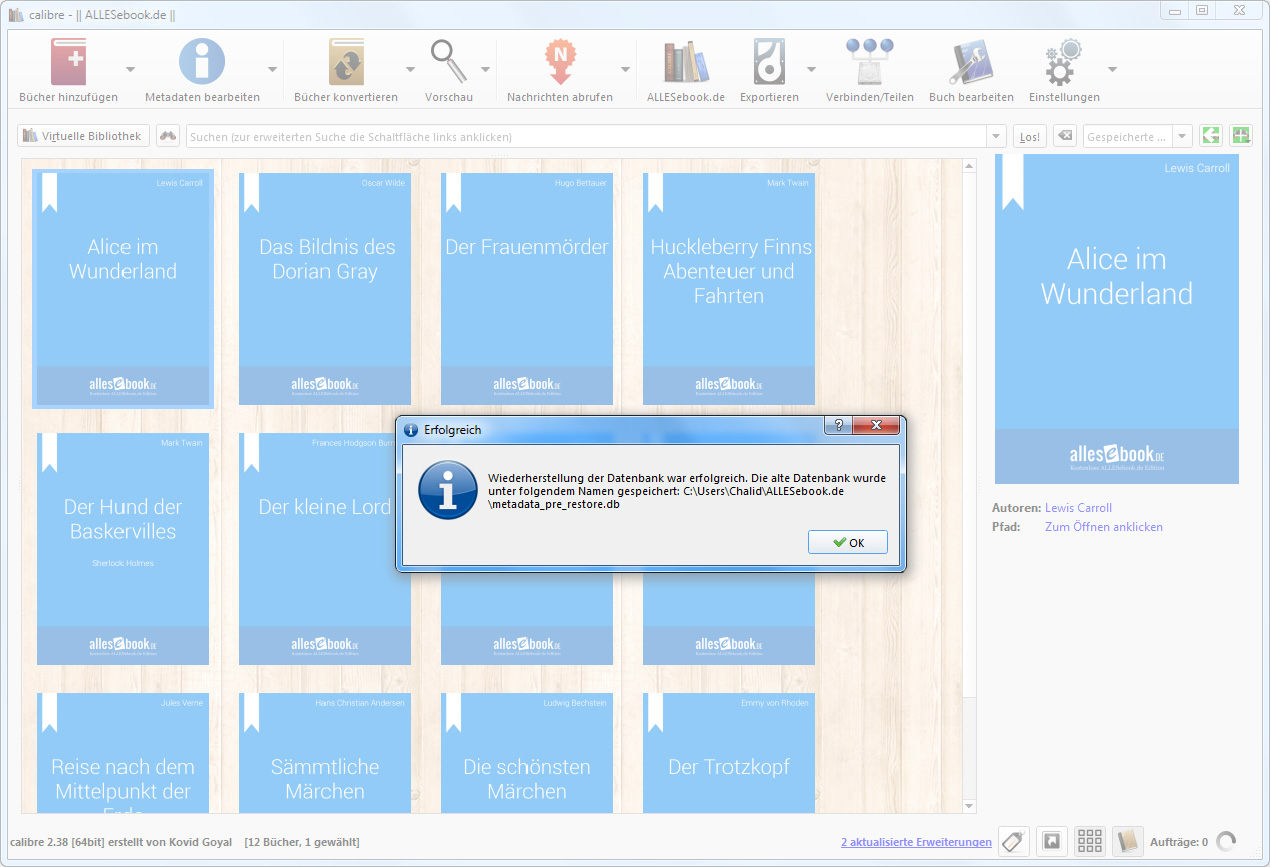This screenshot has height=867, width=1270.
Task: Click the Exportieren disk icon
Action: [x=769, y=62]
